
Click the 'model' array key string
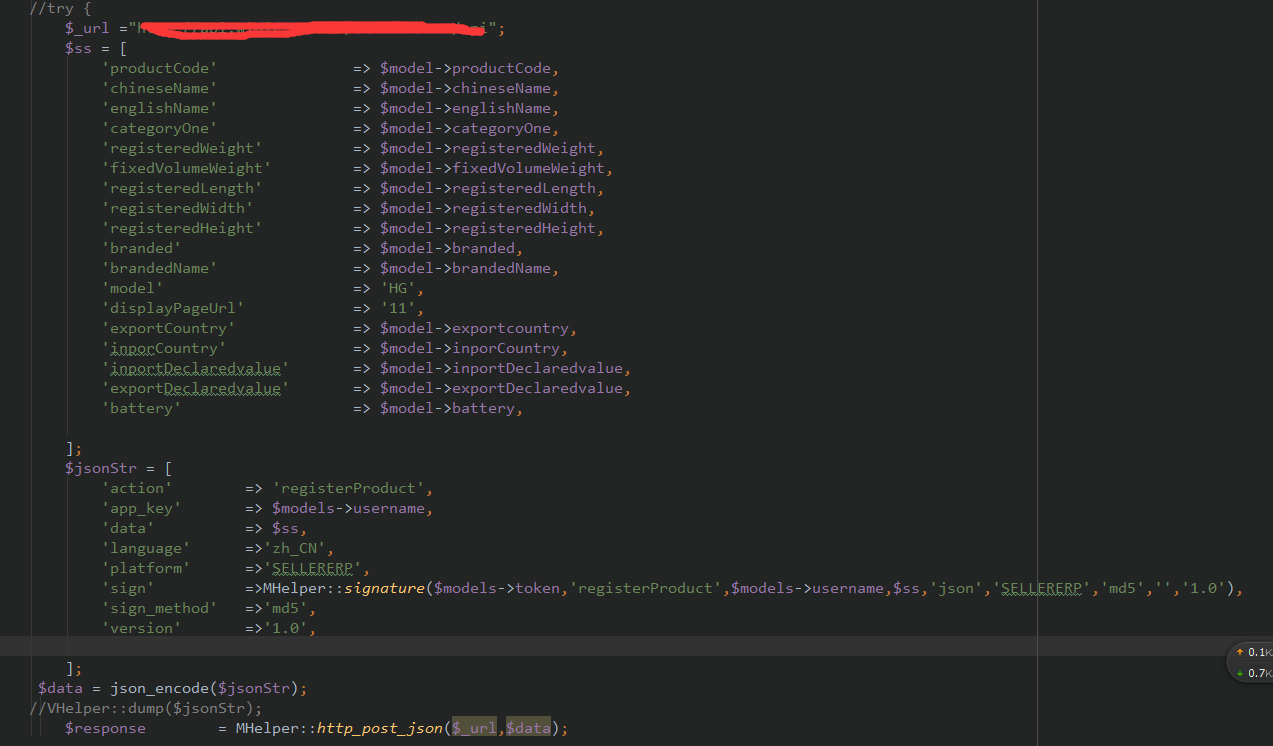pyautogui.click(x=132, y=288)
